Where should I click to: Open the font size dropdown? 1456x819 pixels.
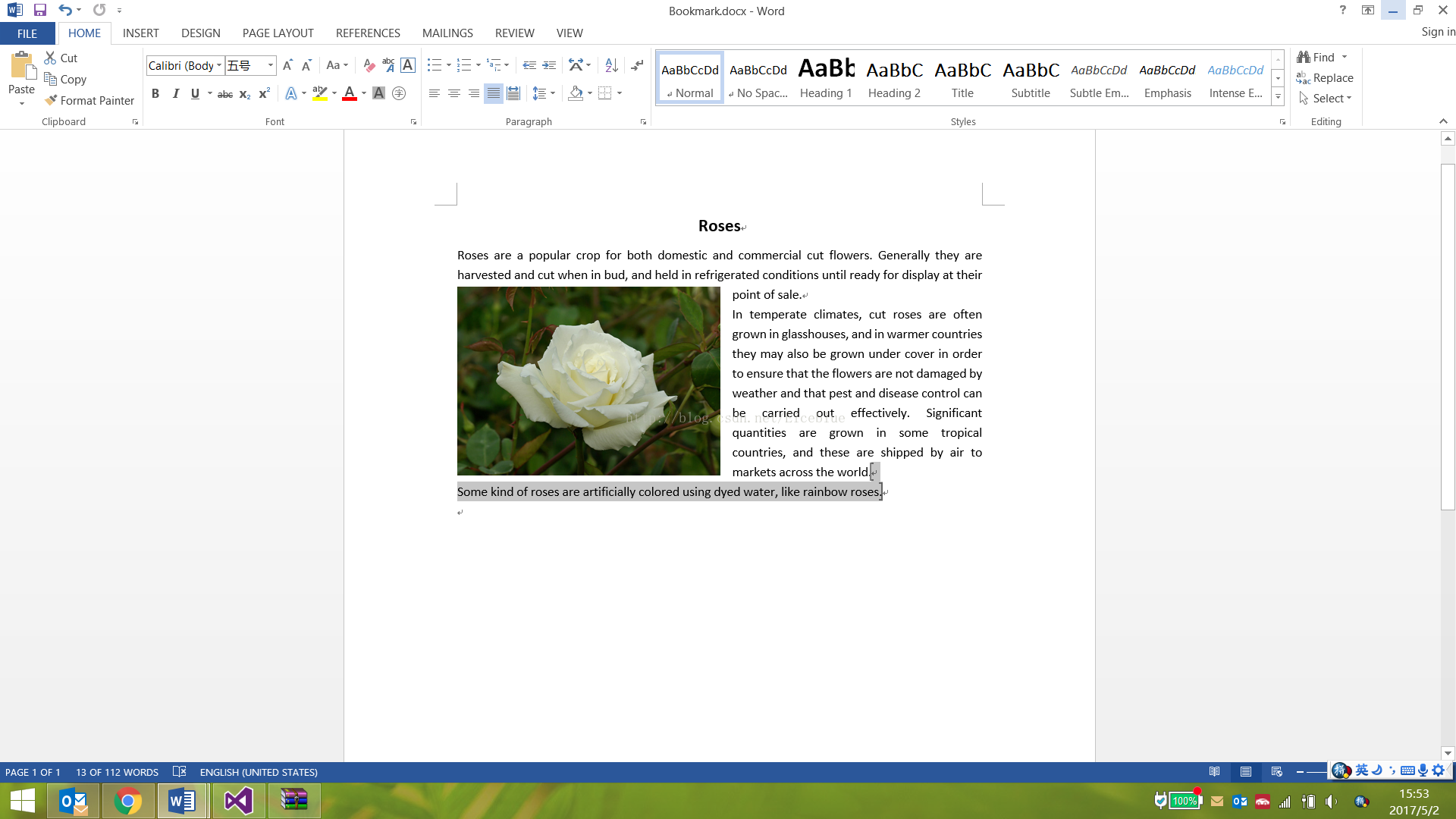[270, 65]
